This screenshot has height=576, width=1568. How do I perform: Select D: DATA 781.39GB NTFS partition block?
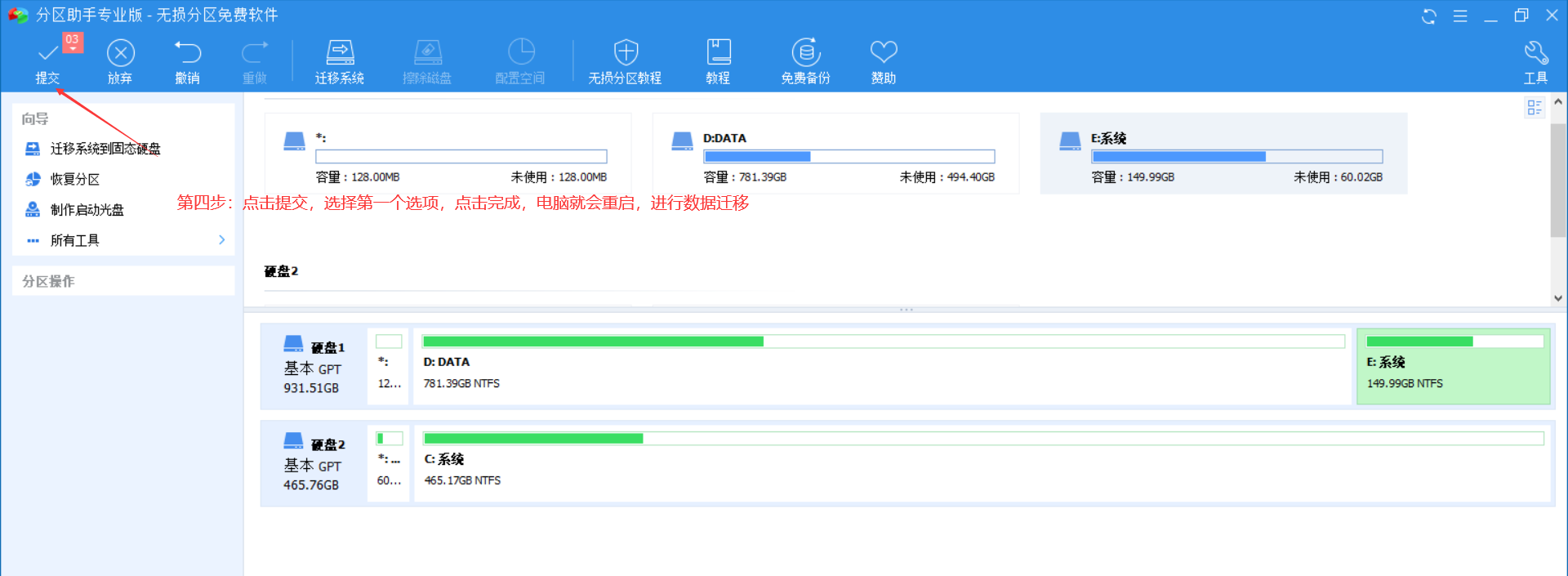pos(883,366)
